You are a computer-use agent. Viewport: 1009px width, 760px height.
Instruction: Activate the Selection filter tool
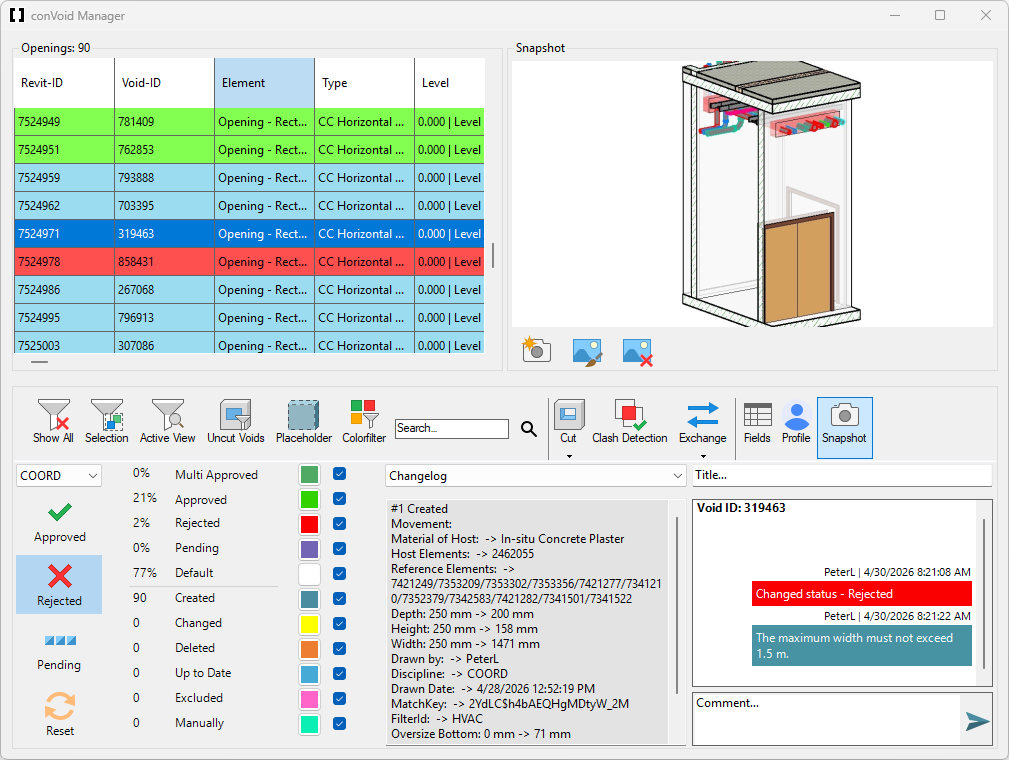pyautogui.click(x=106, y=421)
